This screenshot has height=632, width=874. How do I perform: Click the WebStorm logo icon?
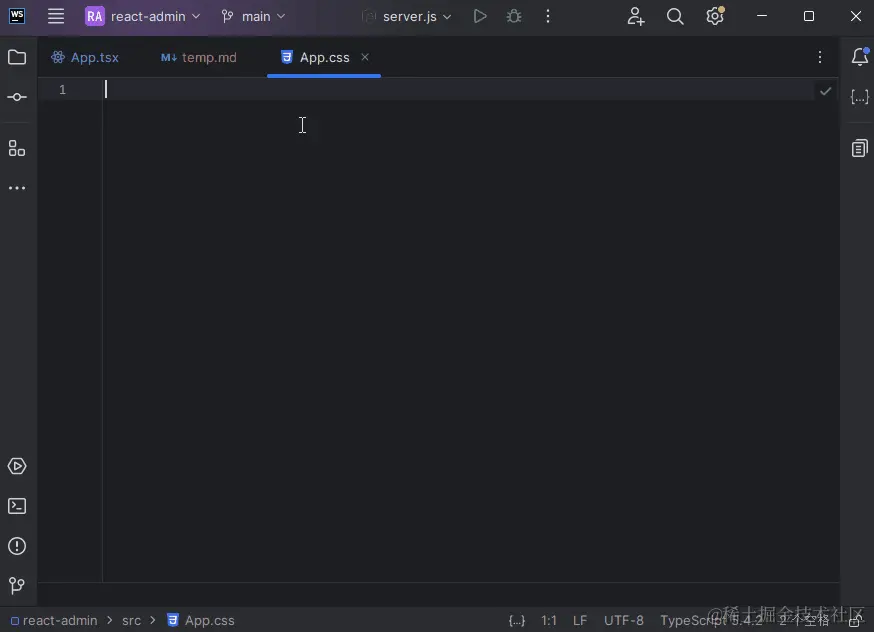(x=17, y=16)
